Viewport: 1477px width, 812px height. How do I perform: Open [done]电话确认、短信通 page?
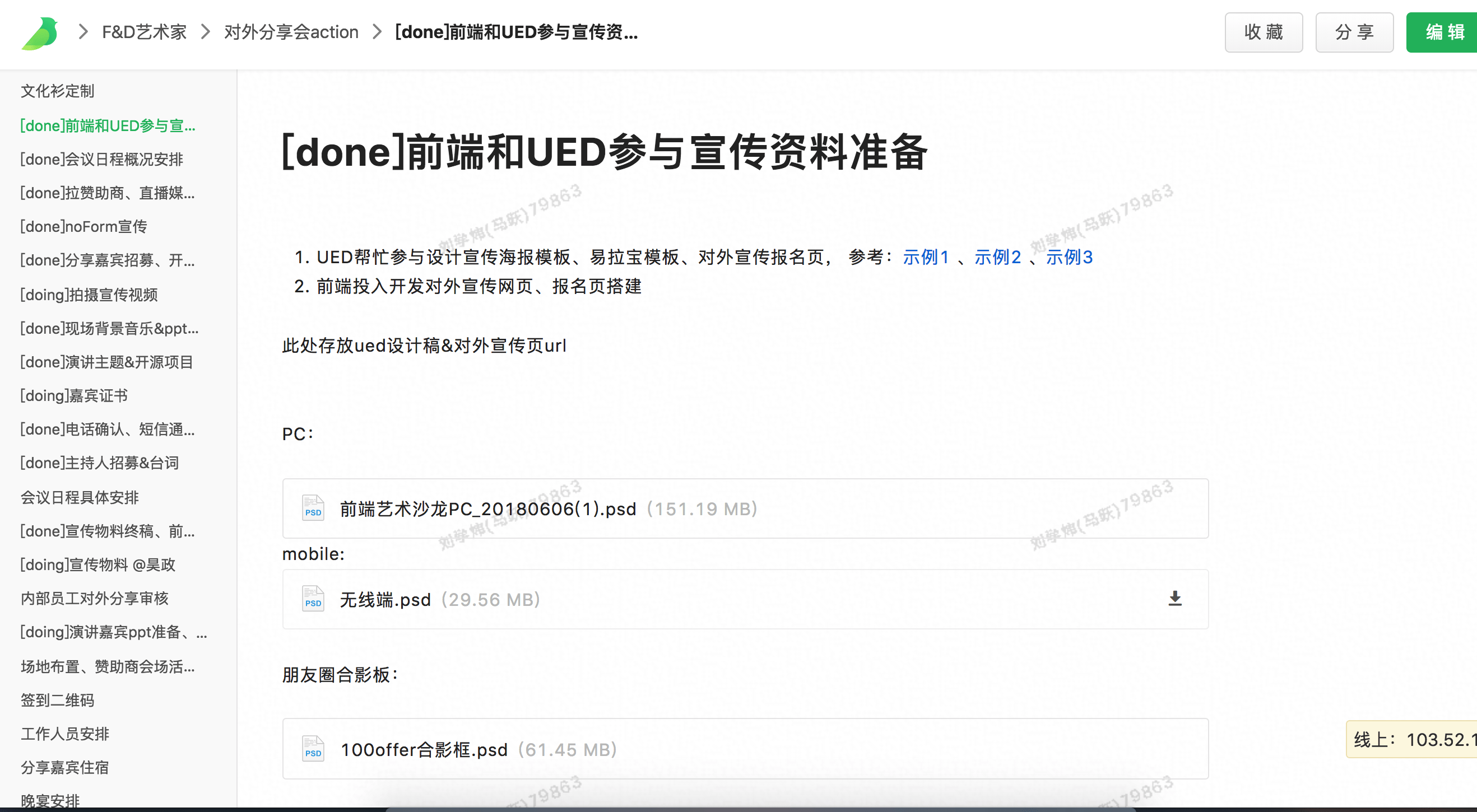click(108, 429)
